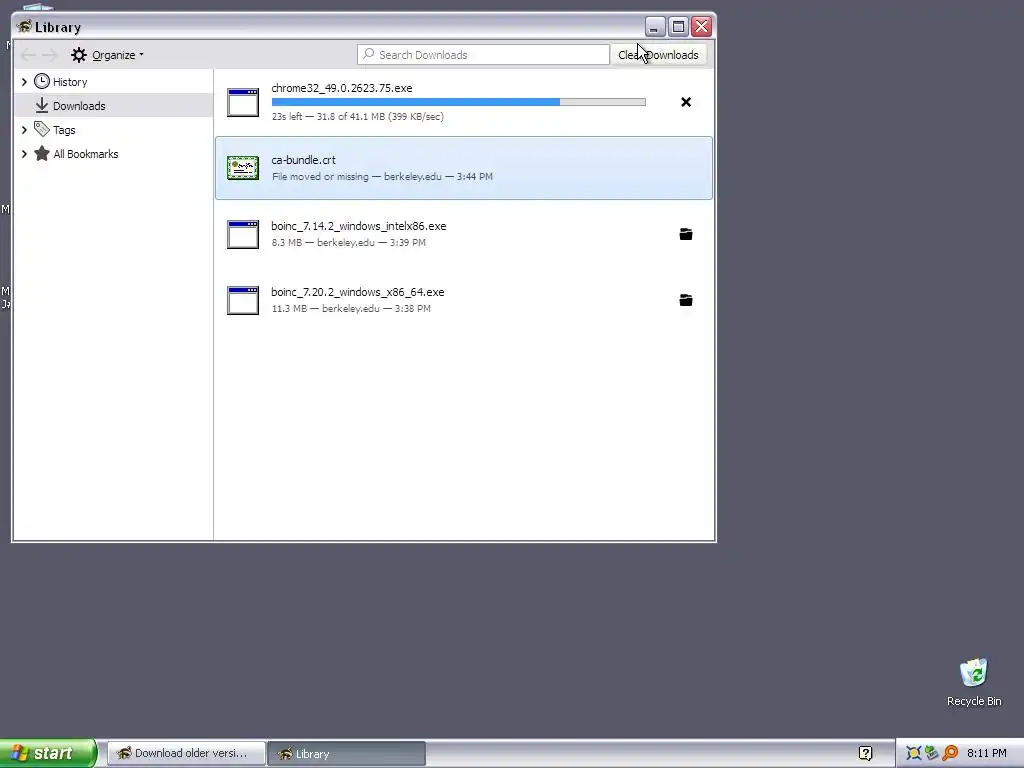Open containing folder for boinc_7.20.2_windows_x86_64.exe

[x=686, y=300]
